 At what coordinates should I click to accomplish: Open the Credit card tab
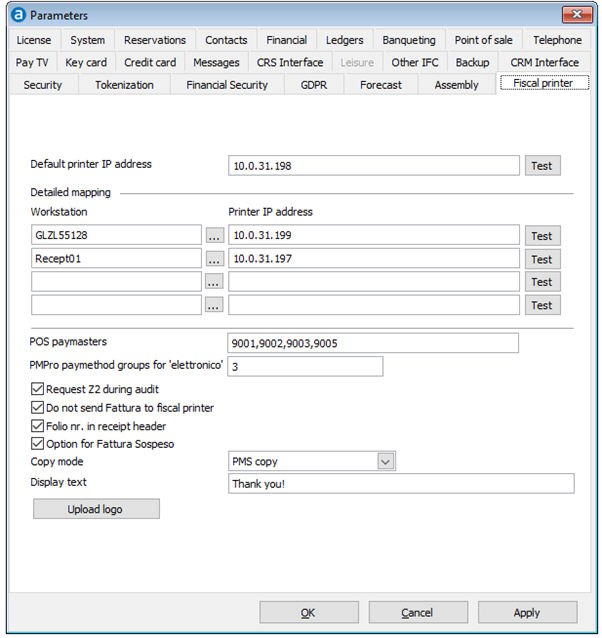pos(150,63)
